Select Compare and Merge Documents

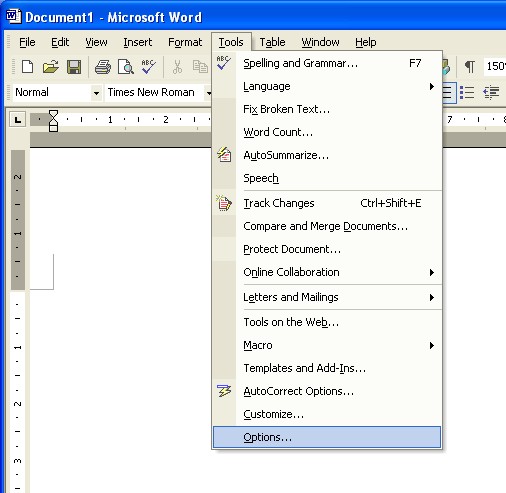pyautogui.click(x=328, y=226)
